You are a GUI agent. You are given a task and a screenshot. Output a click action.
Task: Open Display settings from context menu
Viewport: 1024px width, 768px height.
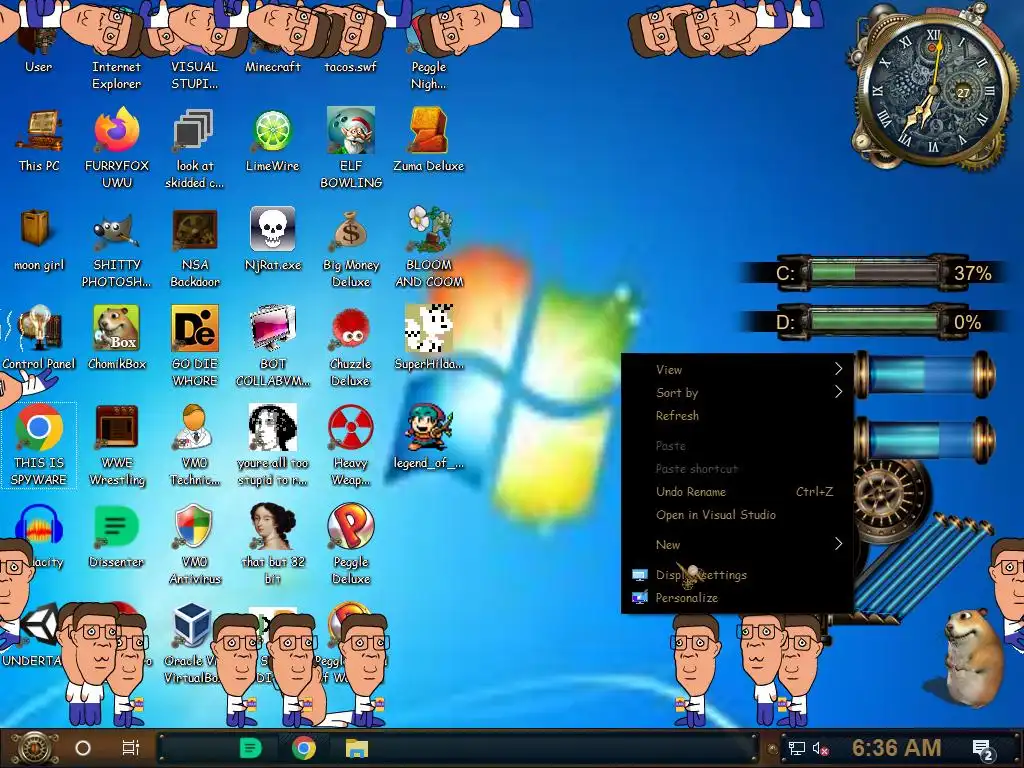[737, 575]
